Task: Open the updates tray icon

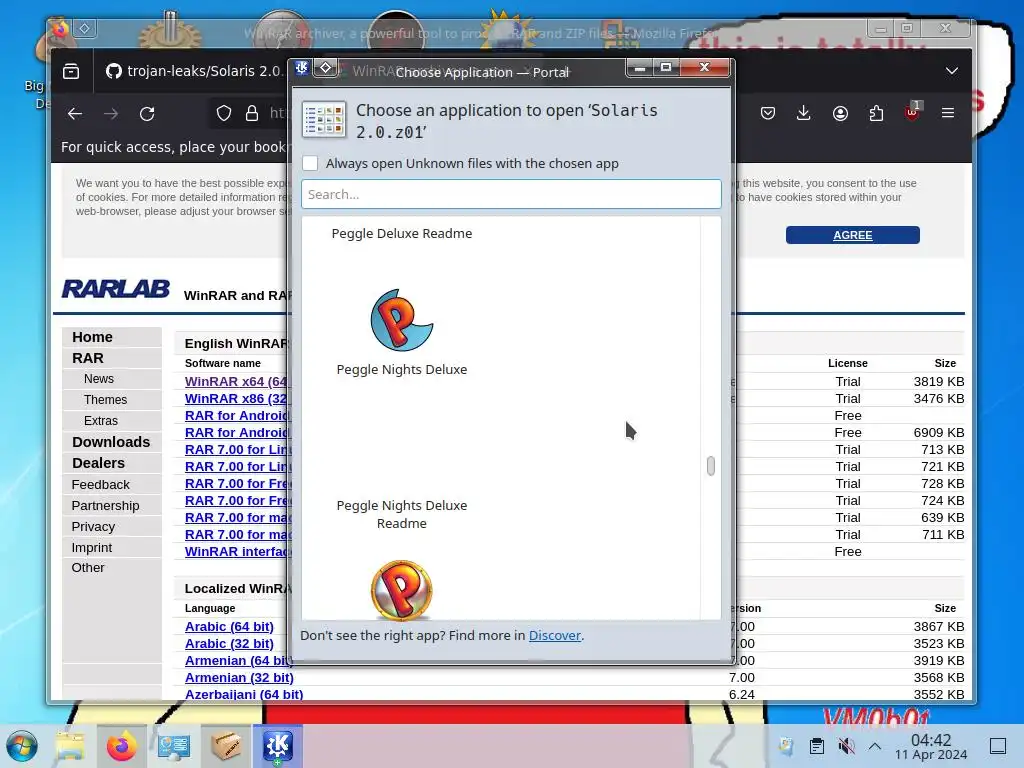Action: (786, 746)
